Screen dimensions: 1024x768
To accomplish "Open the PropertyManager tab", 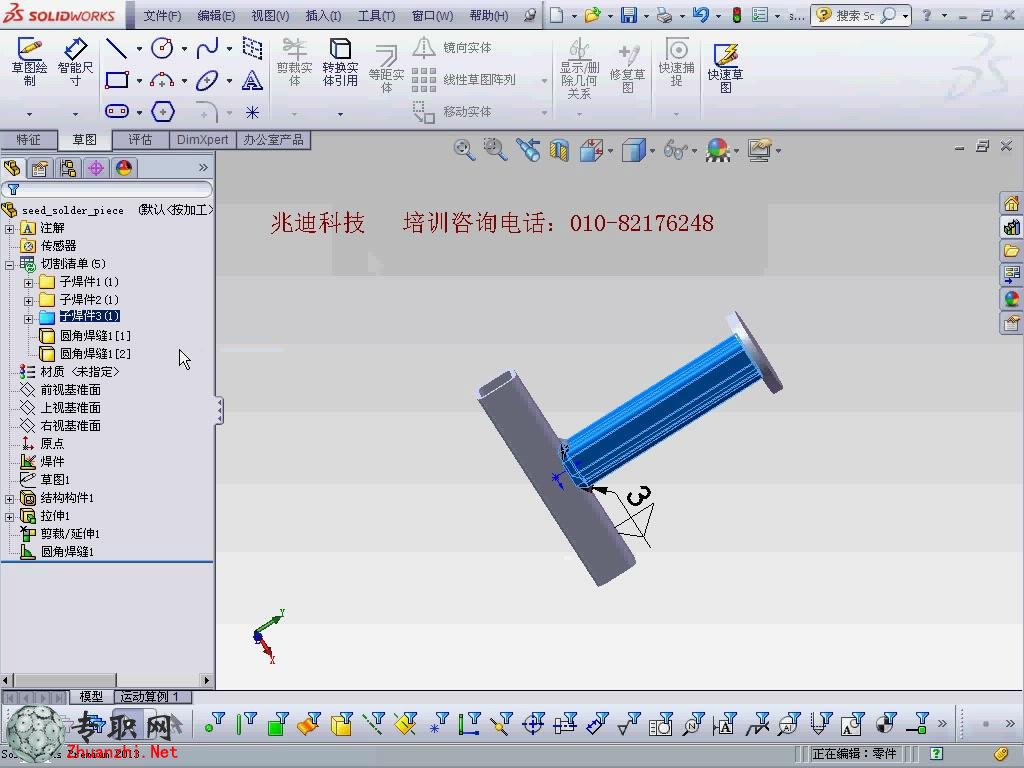I will (40, 168).
